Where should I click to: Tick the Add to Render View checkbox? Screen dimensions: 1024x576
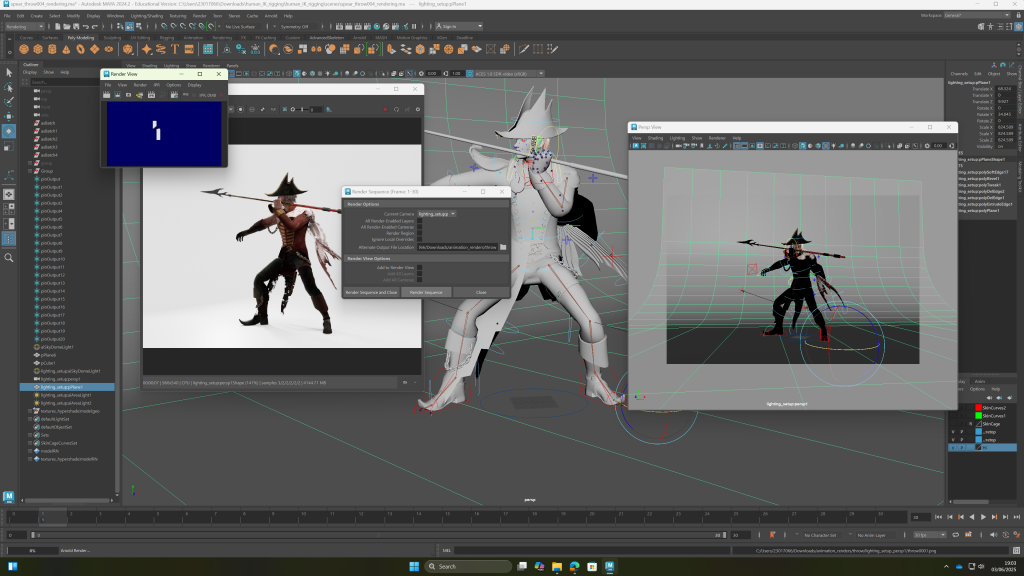420,267
